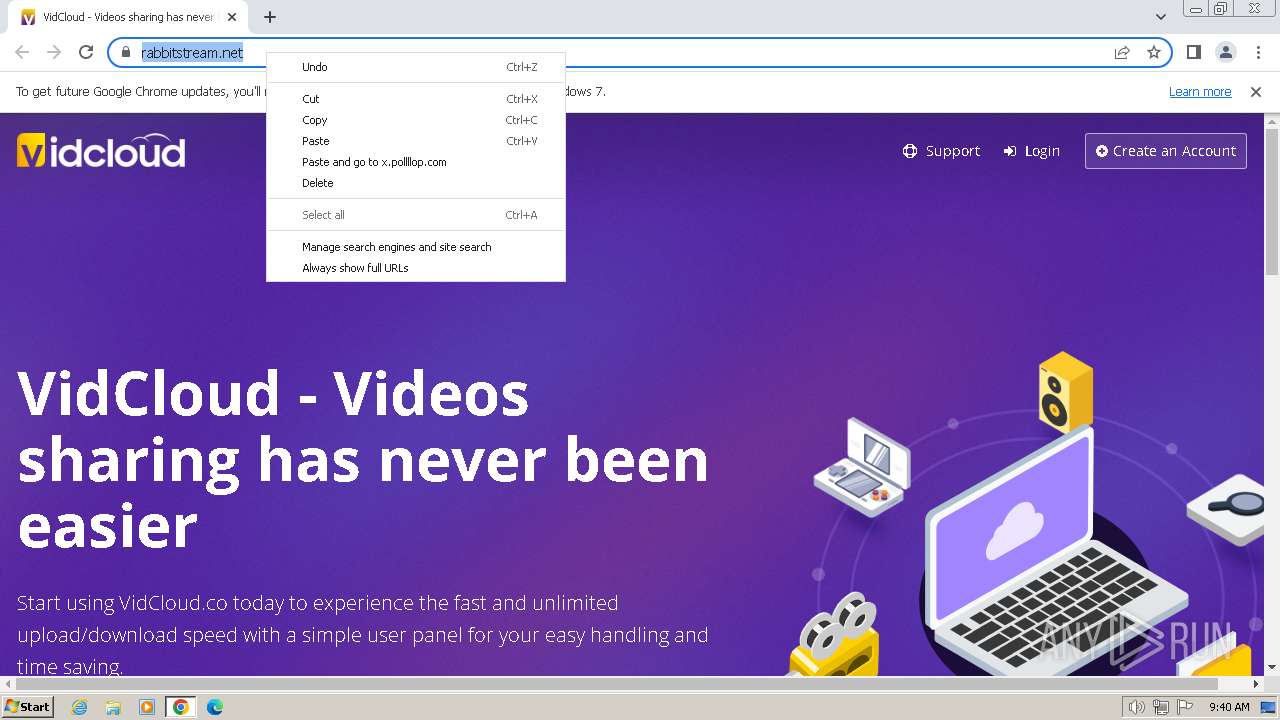Open Internet Explorer from the taskbar
The width and height of the screenshot is (1280, 720).
79,707
